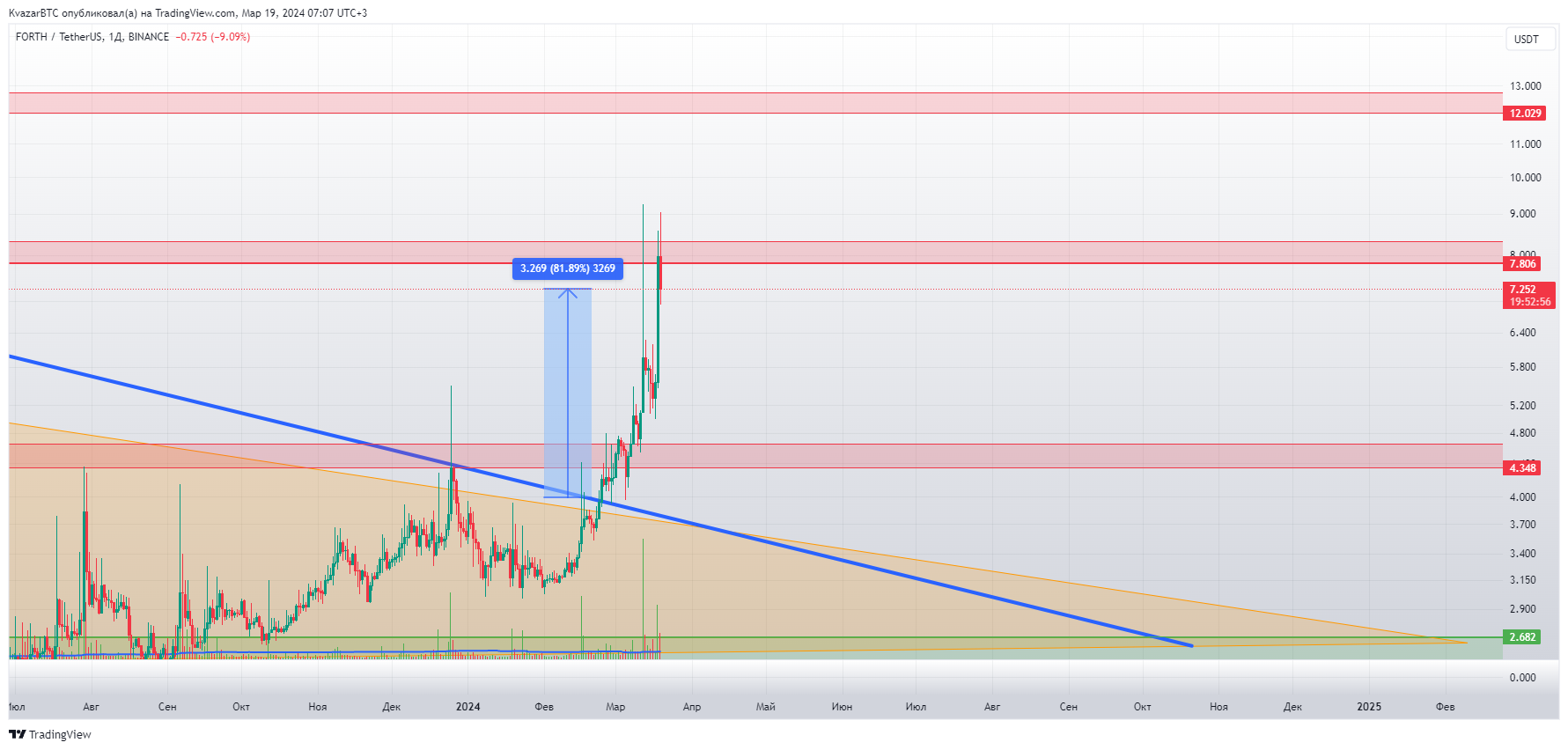Screen dimensions: 1568x750
Task: Click the measurement label 3.269 (81.89%)
Action: [x=568, y=268]
